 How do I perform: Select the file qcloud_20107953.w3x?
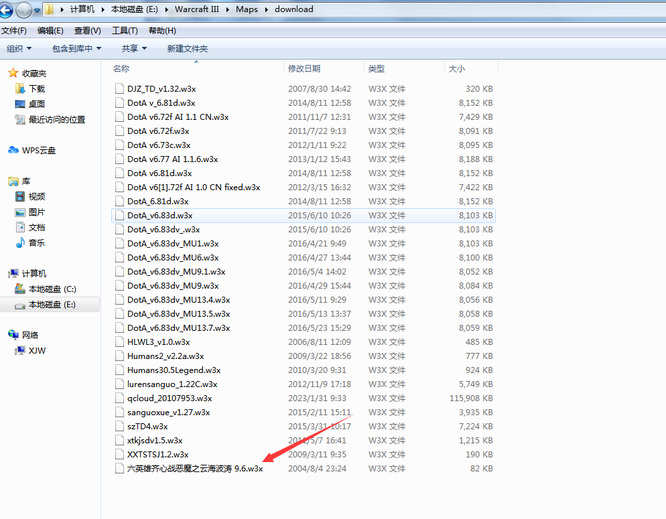169,397
